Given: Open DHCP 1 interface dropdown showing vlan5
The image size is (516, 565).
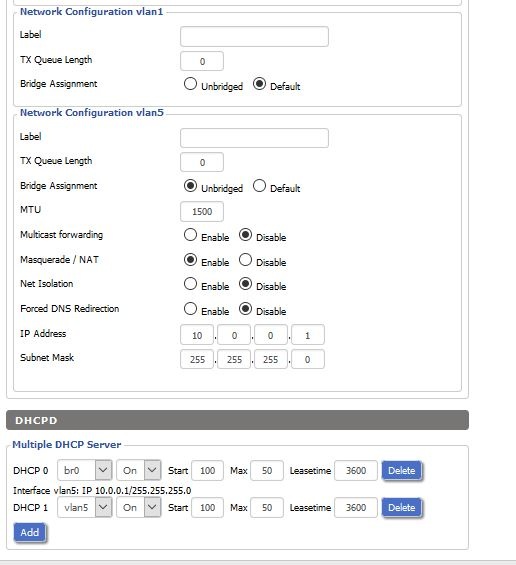Looking at the screenshot, I should click(x=85, y=507).
